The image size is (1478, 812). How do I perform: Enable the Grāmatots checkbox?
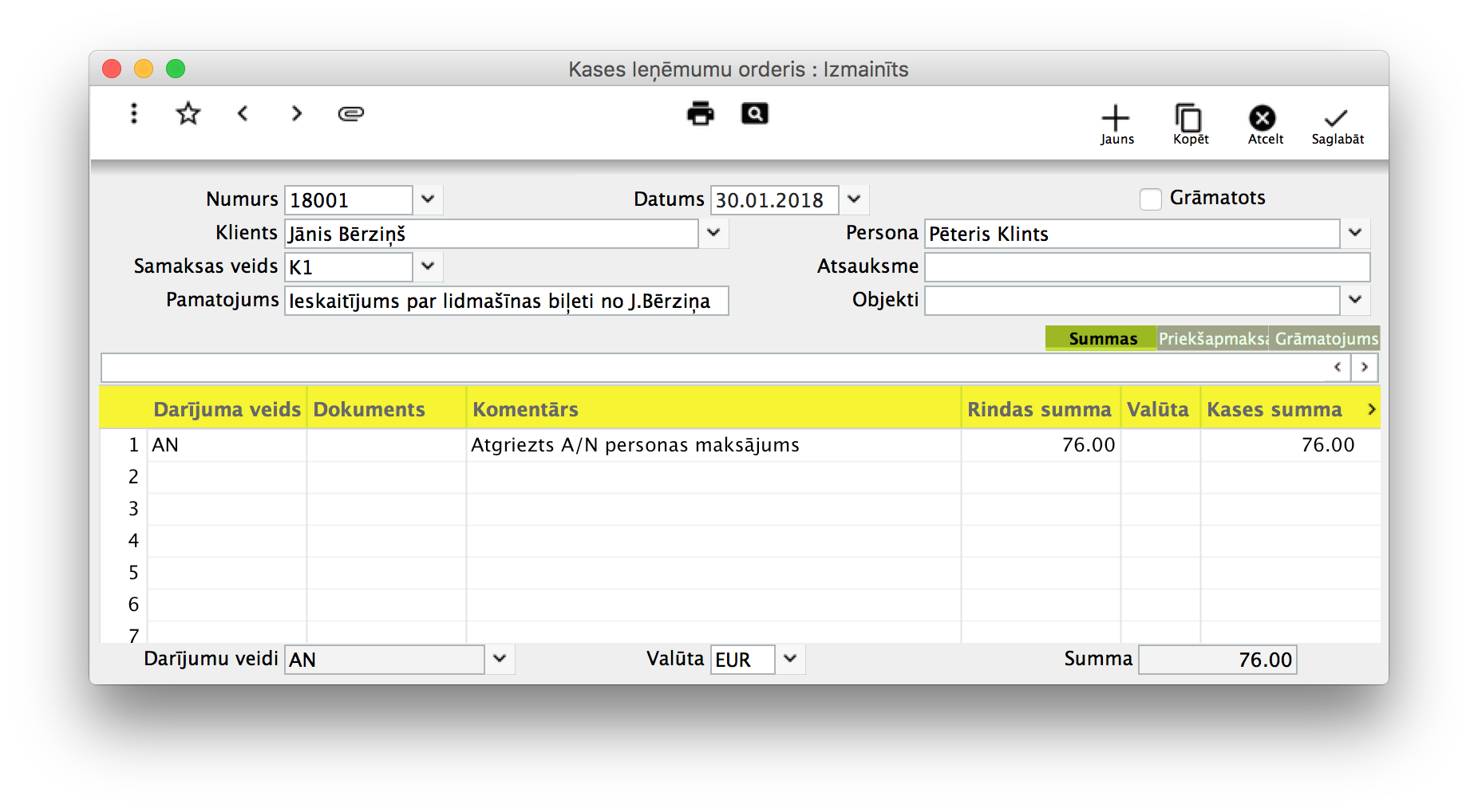tap(1150, 199)
